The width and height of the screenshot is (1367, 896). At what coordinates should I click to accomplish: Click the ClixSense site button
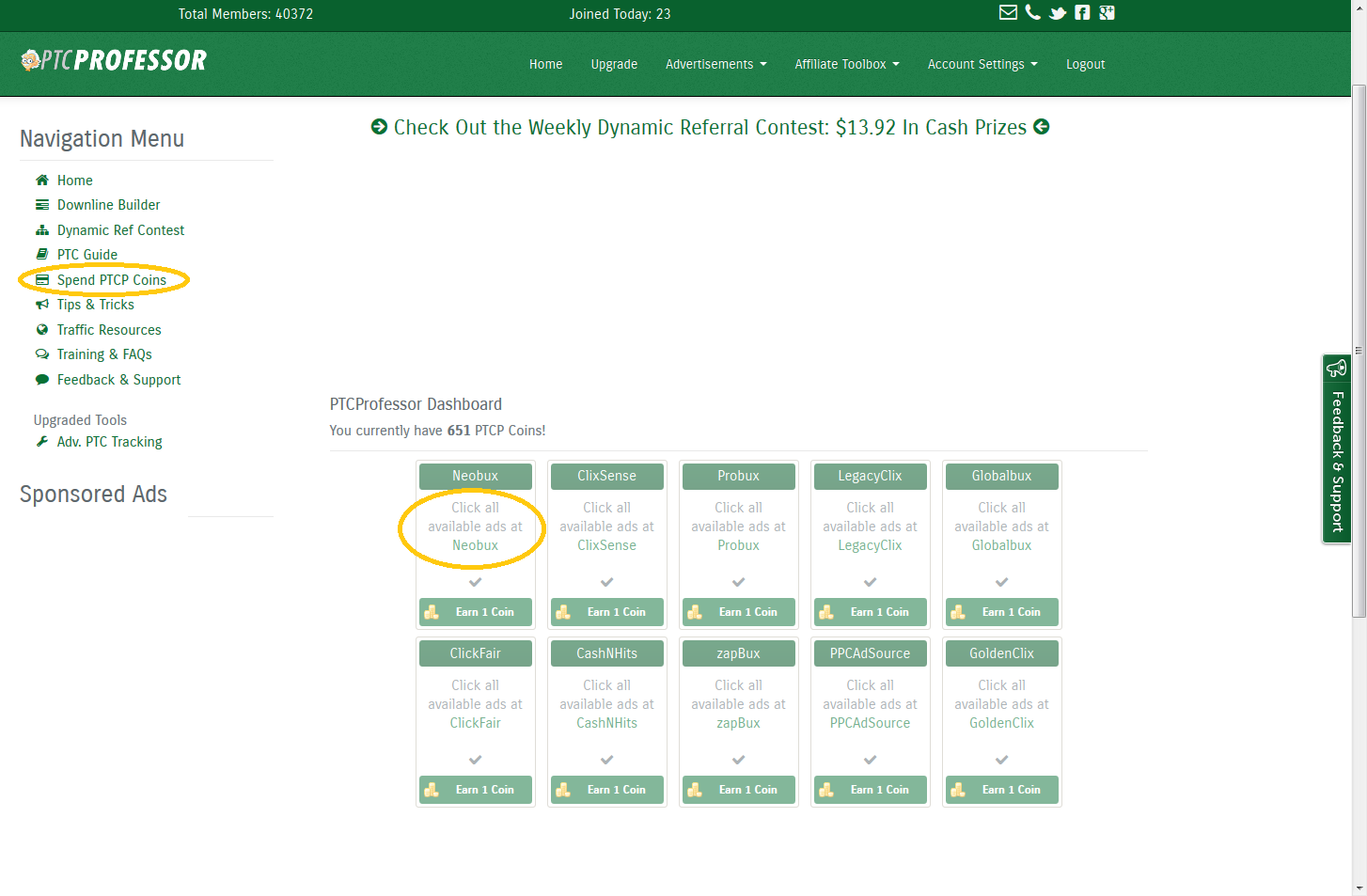607,476
